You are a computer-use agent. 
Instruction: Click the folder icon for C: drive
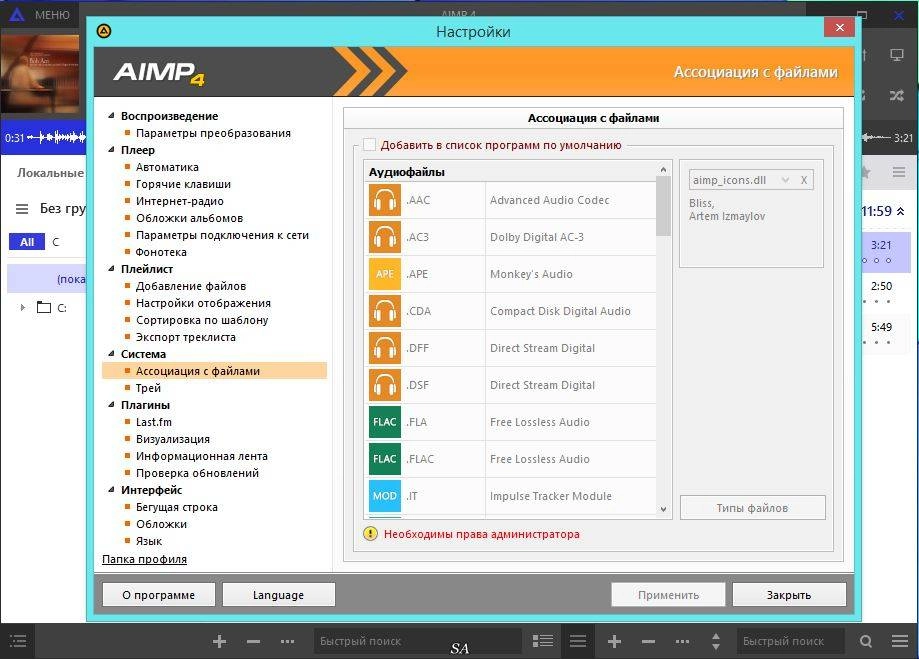tap(44, 307)
